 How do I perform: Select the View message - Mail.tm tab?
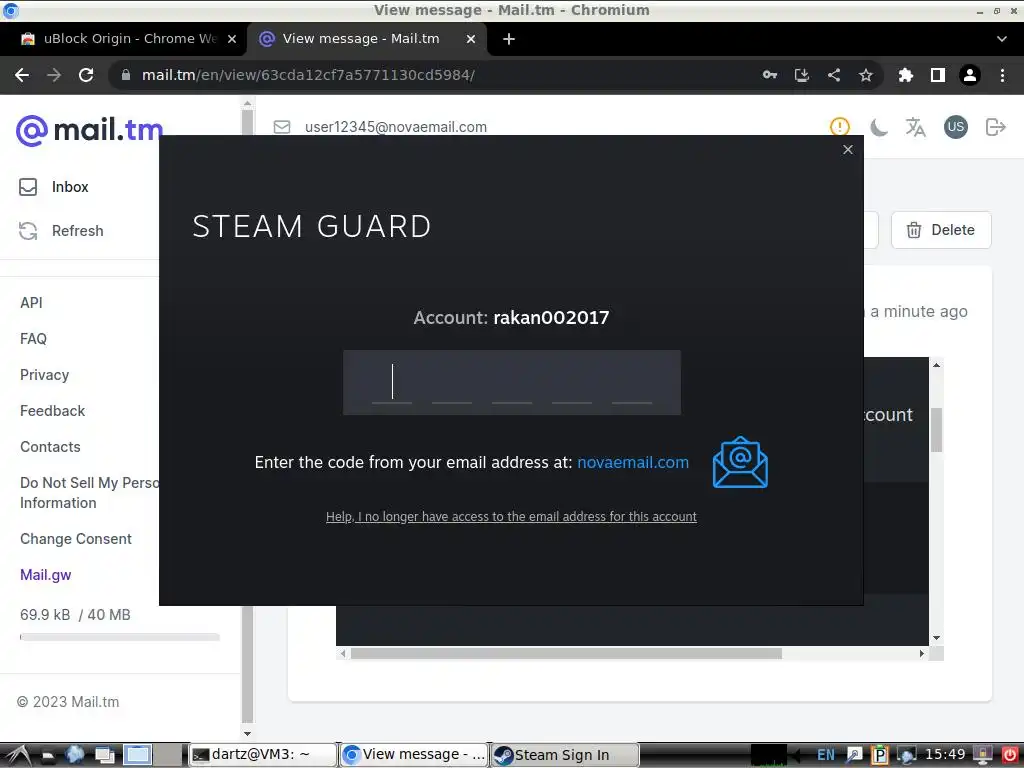pos(361,39)
